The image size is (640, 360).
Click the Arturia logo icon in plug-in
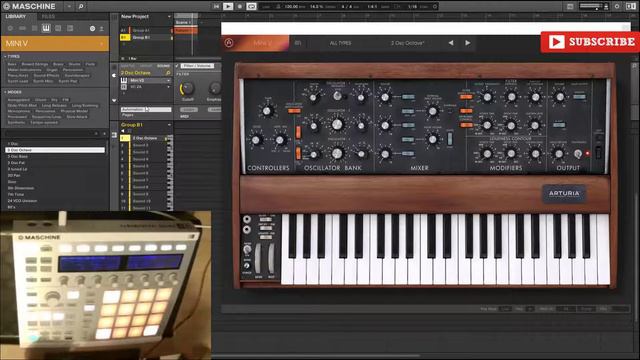click(x=229, y=43)
